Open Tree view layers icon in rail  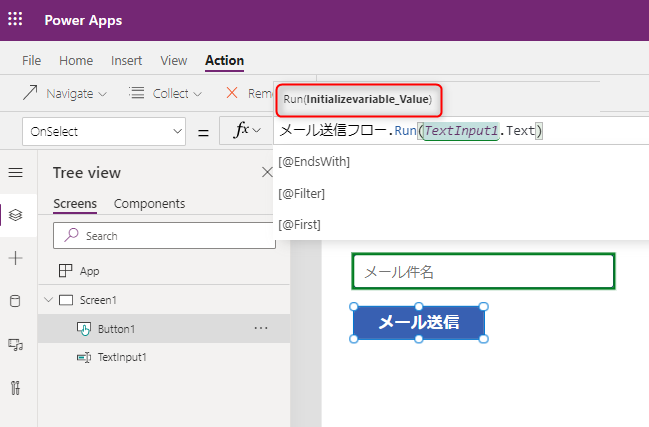(x=16, y=215)
